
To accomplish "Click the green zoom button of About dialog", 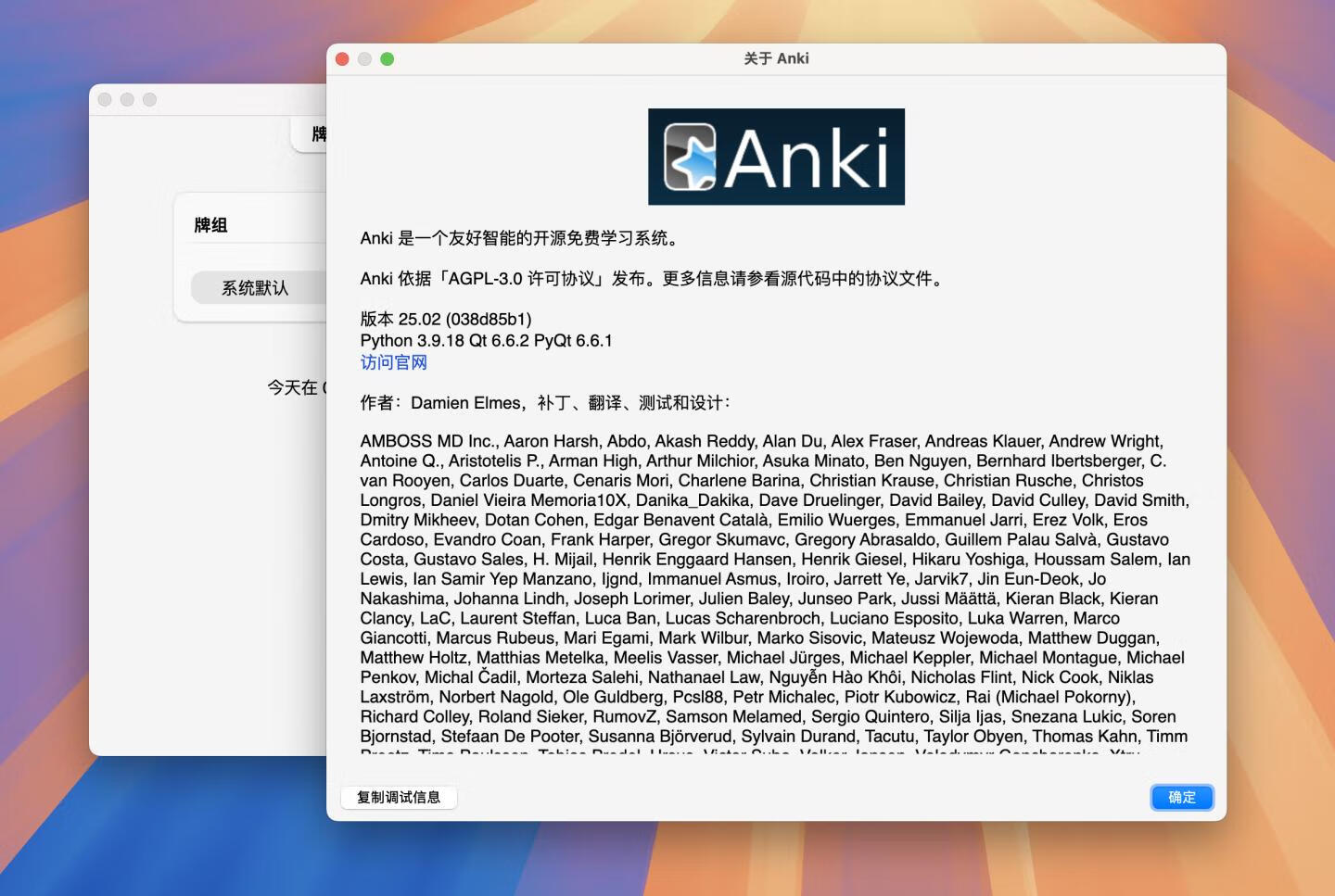I will (x=388, y=59).
